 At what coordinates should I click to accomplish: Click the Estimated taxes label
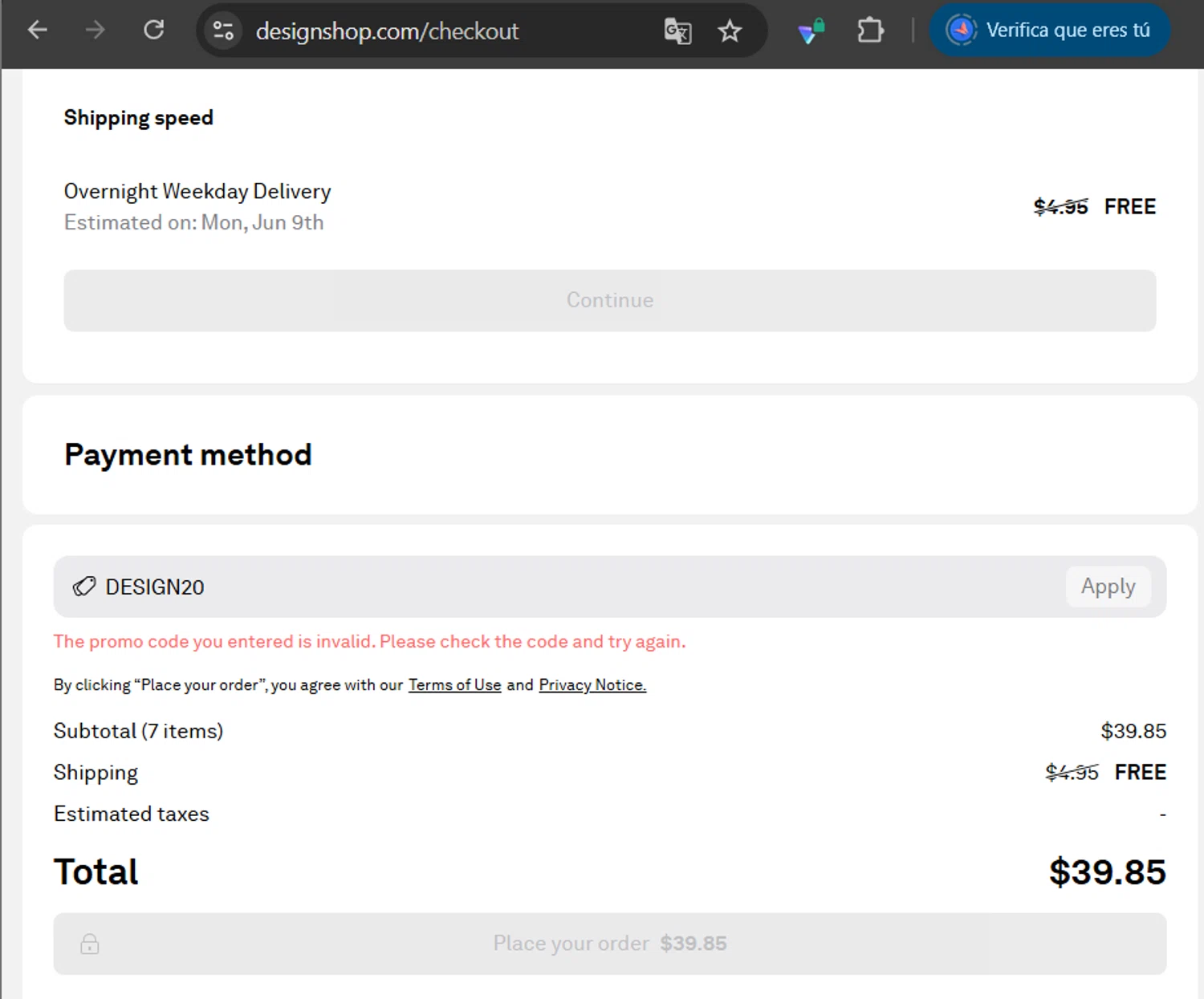pos(132,814)
